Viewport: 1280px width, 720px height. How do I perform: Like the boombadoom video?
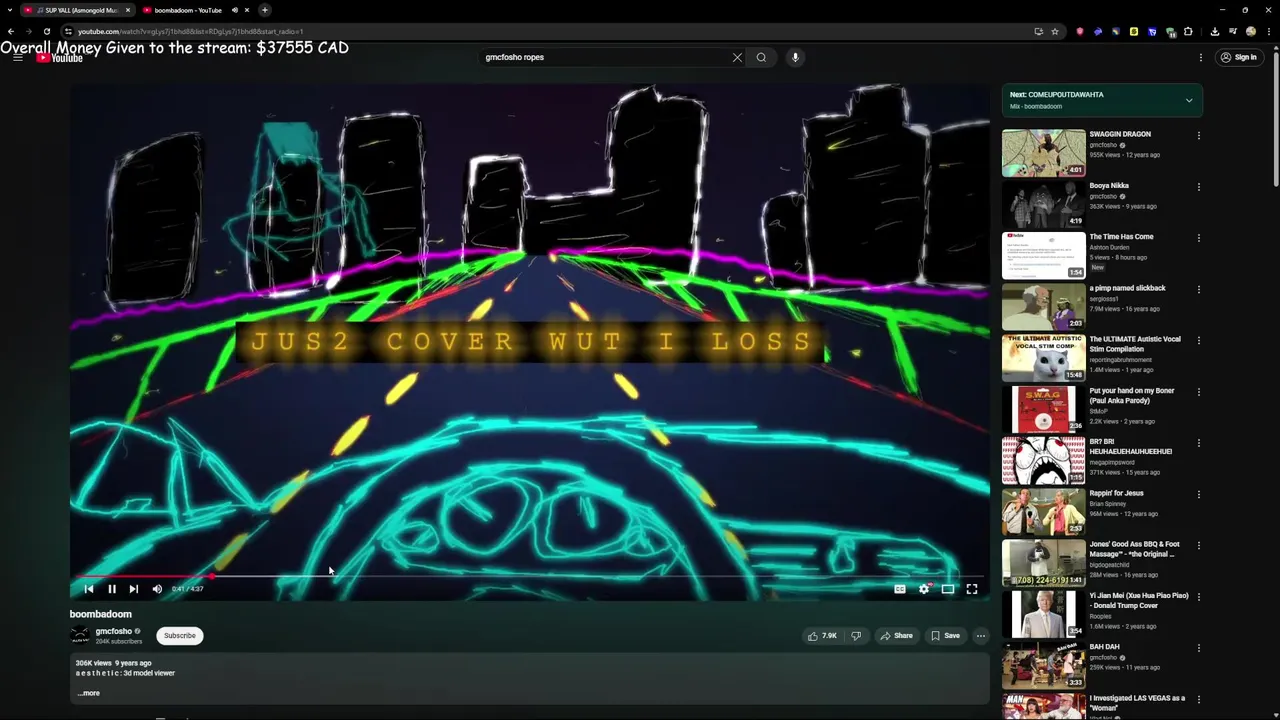[x=822, y=636]
